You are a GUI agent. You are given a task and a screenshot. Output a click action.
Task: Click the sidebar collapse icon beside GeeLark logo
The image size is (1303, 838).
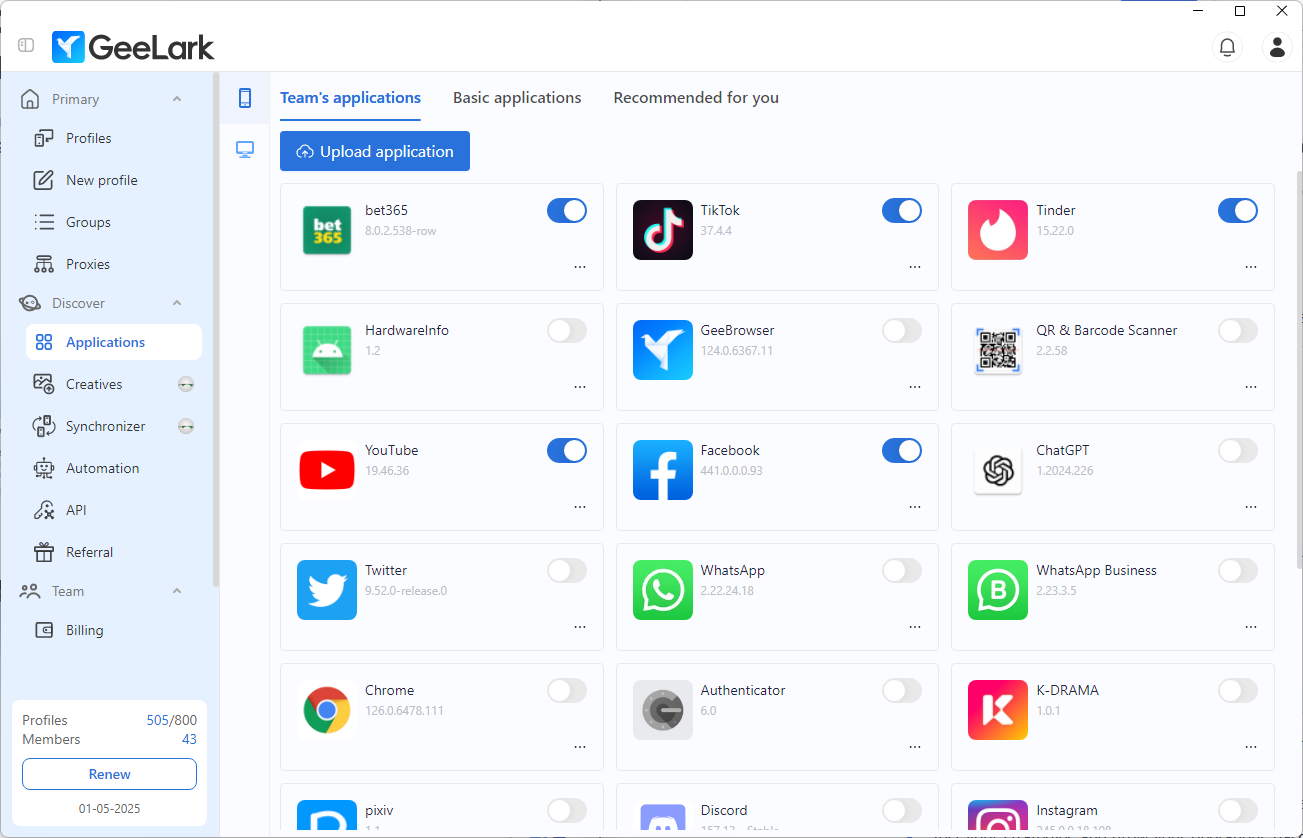26,45
